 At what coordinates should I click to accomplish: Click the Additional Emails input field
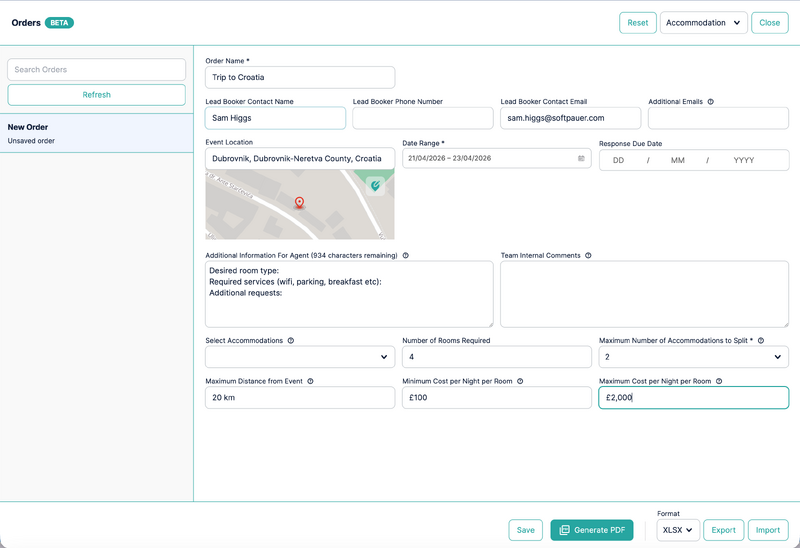click(x=718, y=118)
